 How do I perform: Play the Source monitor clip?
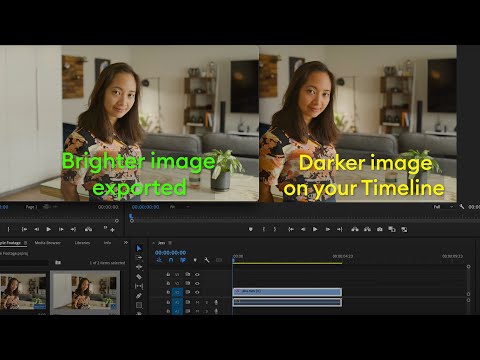49,229
